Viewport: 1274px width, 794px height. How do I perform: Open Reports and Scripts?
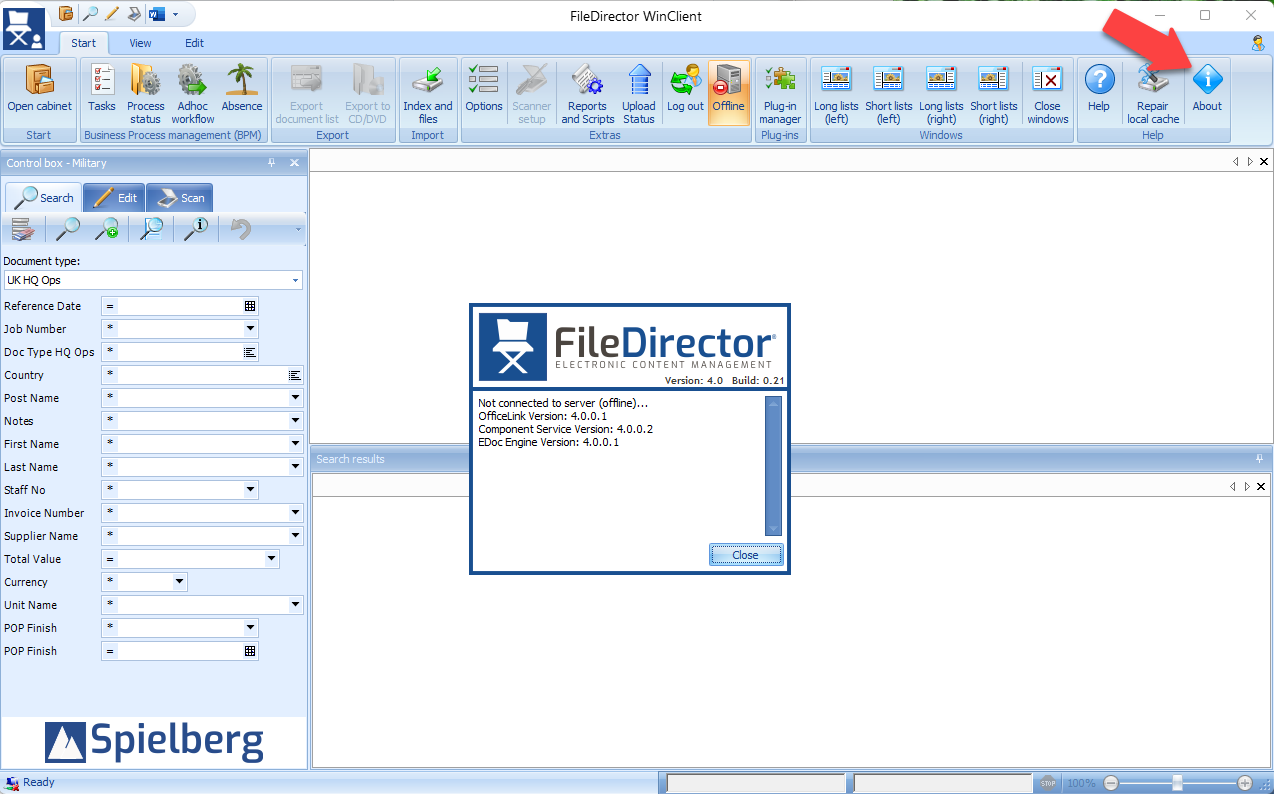click(587, 92)
